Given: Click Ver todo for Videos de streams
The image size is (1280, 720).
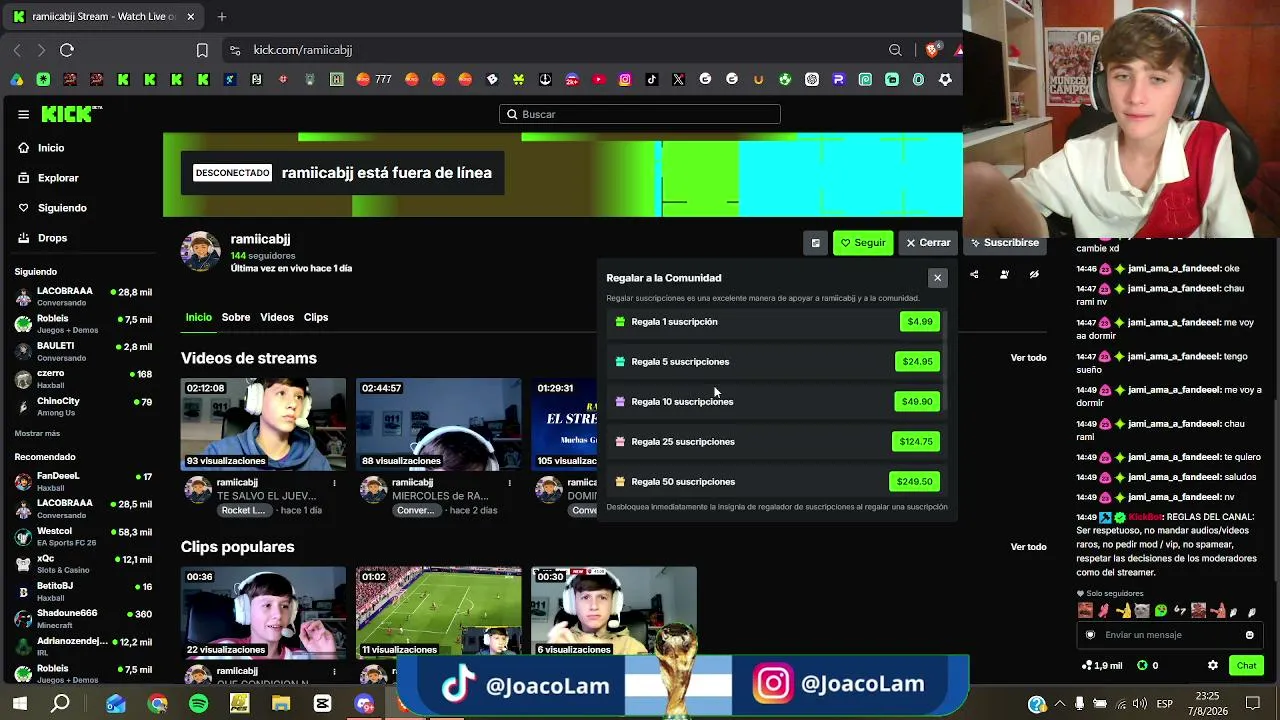Looking at the screenshot, I should click(x=1028, y=358).
